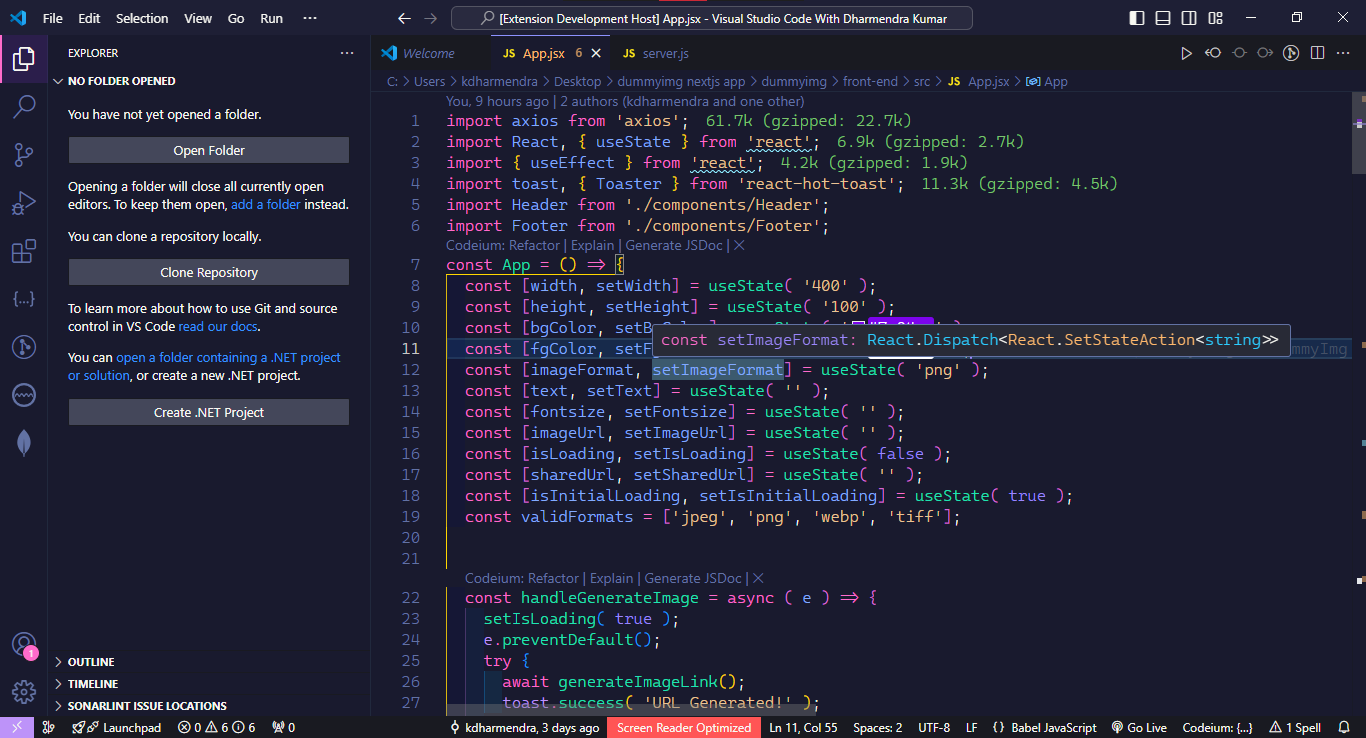Open Explorer Views and More Actions ellipsis
1366x738 pixels.
347,53
